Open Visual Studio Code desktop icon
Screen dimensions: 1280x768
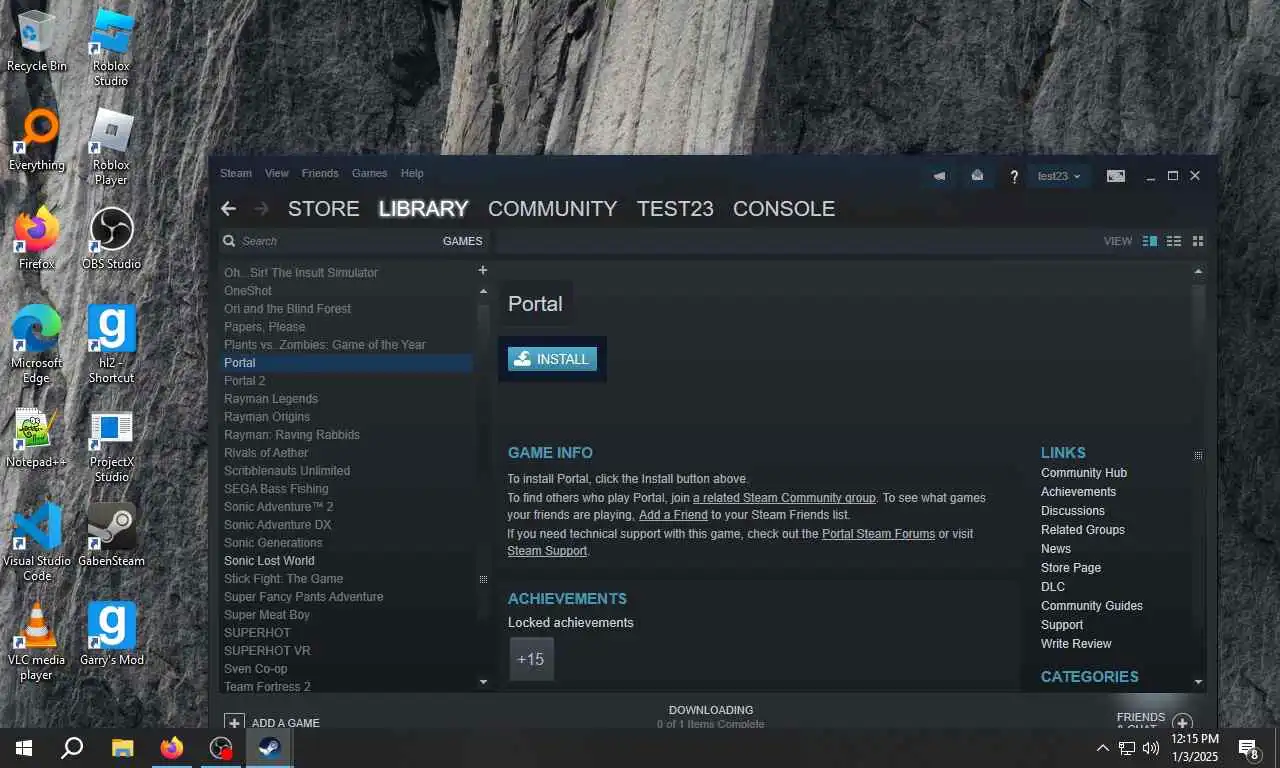click(x=37, y=543)
